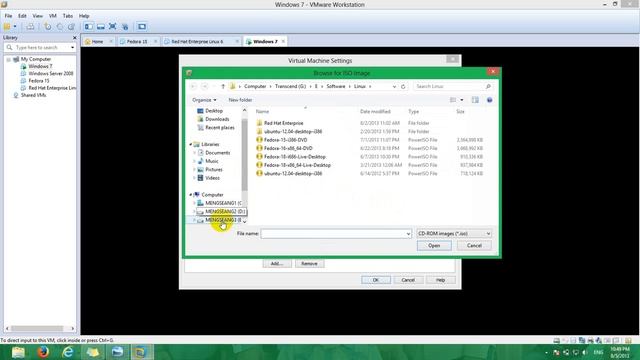Toggle the thumbnail bar toolbar icon
Screen dimensions: 640x360
point(100,27)
